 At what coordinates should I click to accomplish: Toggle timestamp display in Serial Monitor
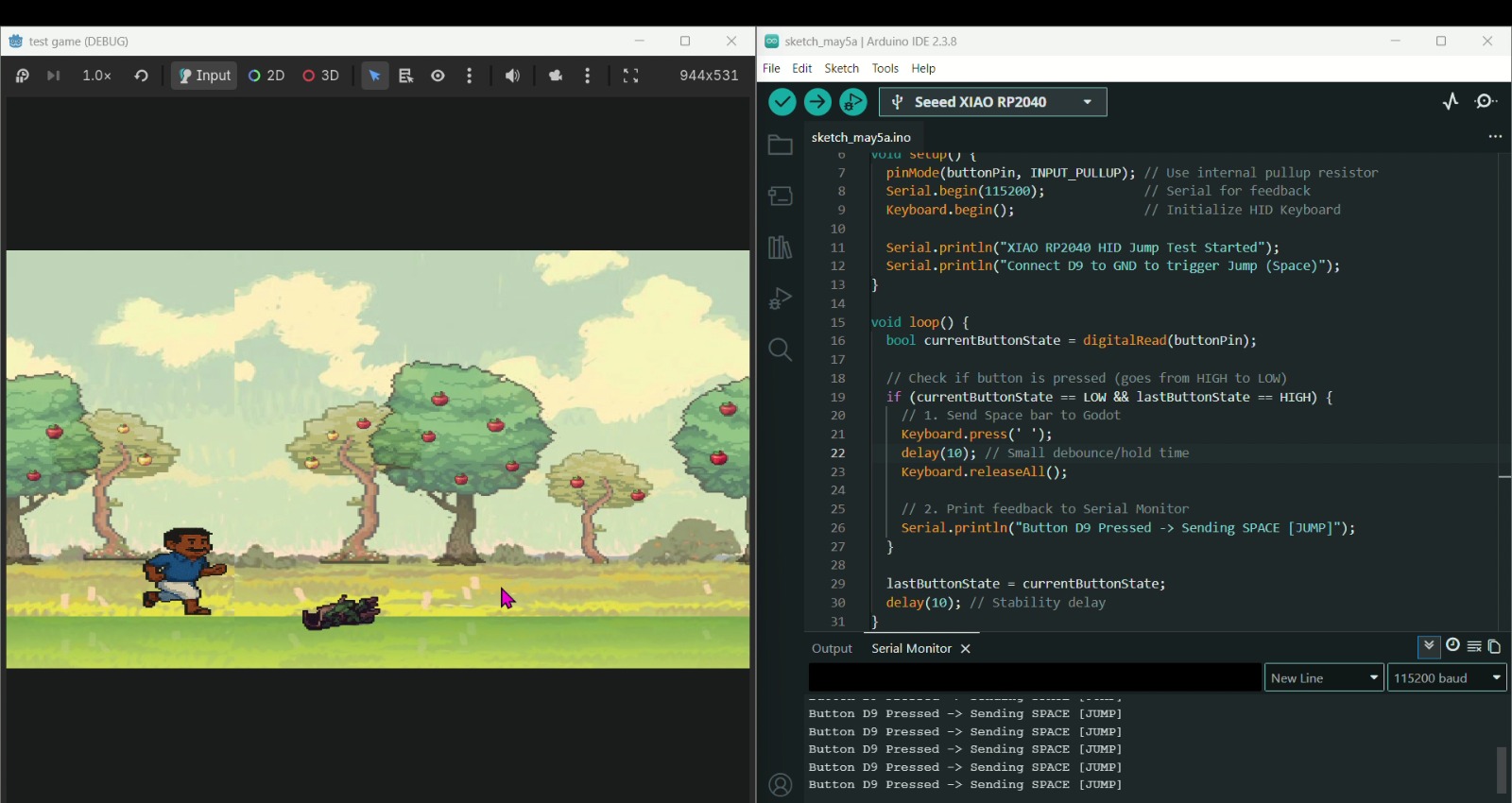[x=1452, y=646]
